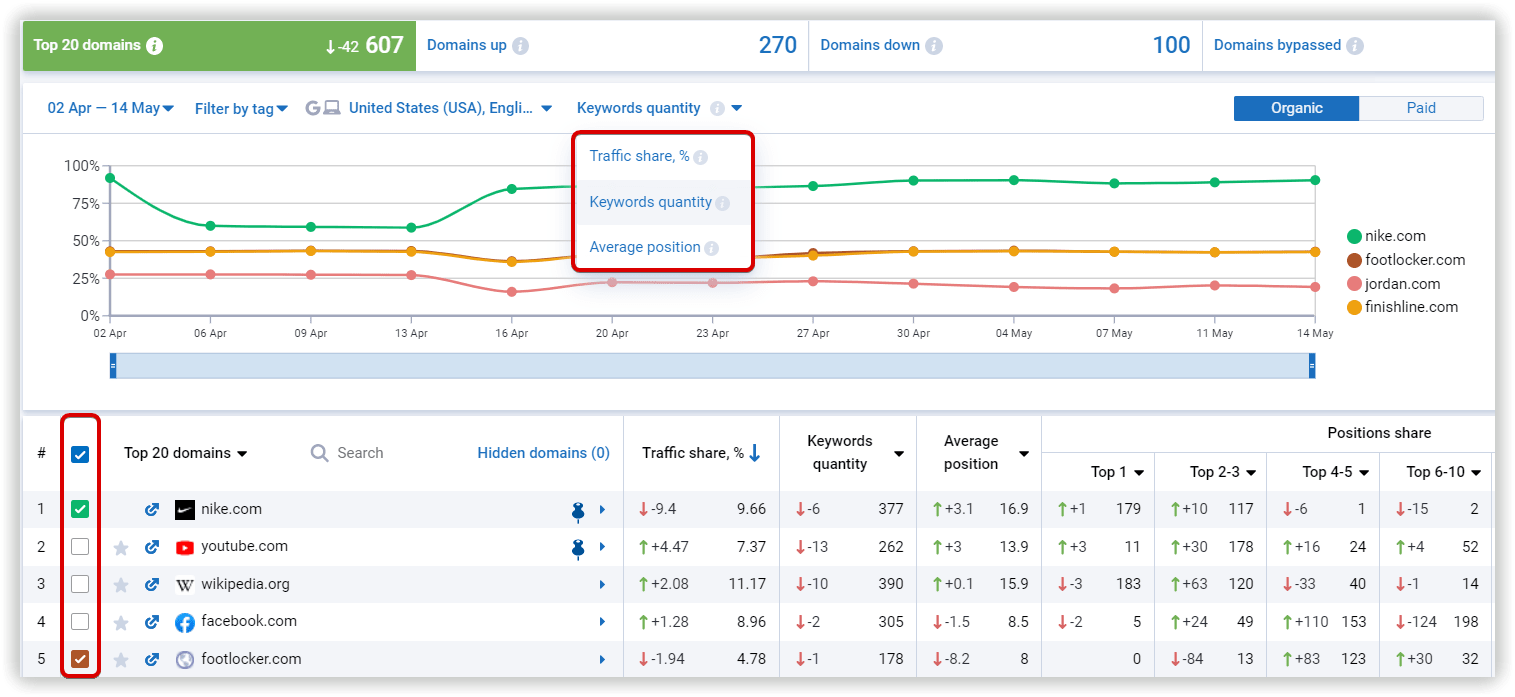This screenshot has width=1515, height=697.
Task: Open the youtube.com domain link
Action: coord(244,546)
